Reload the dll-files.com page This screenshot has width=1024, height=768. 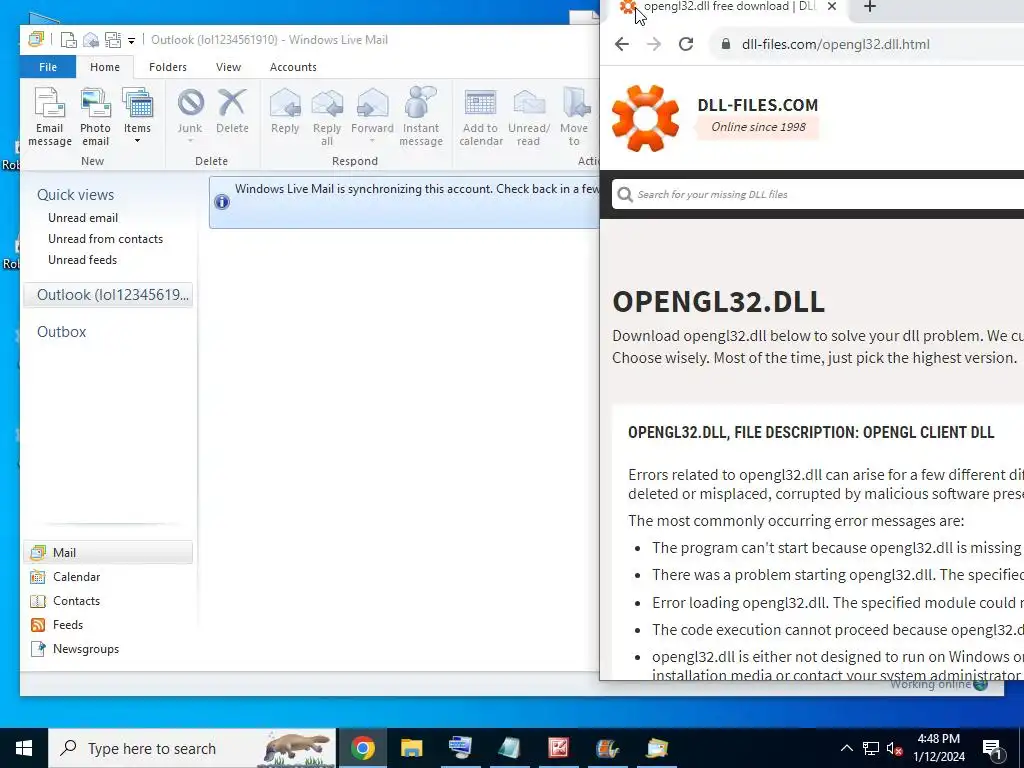tap(686, 44)
